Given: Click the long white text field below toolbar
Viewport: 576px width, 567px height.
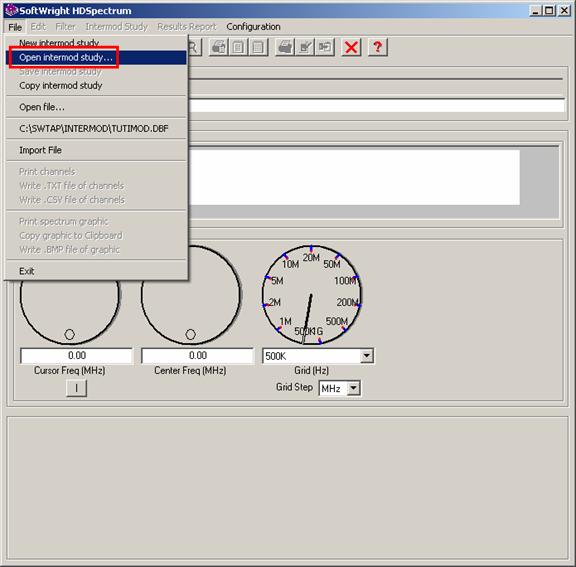Looking at the screenshot, I should pyautogui.click(x=377, y=106).
